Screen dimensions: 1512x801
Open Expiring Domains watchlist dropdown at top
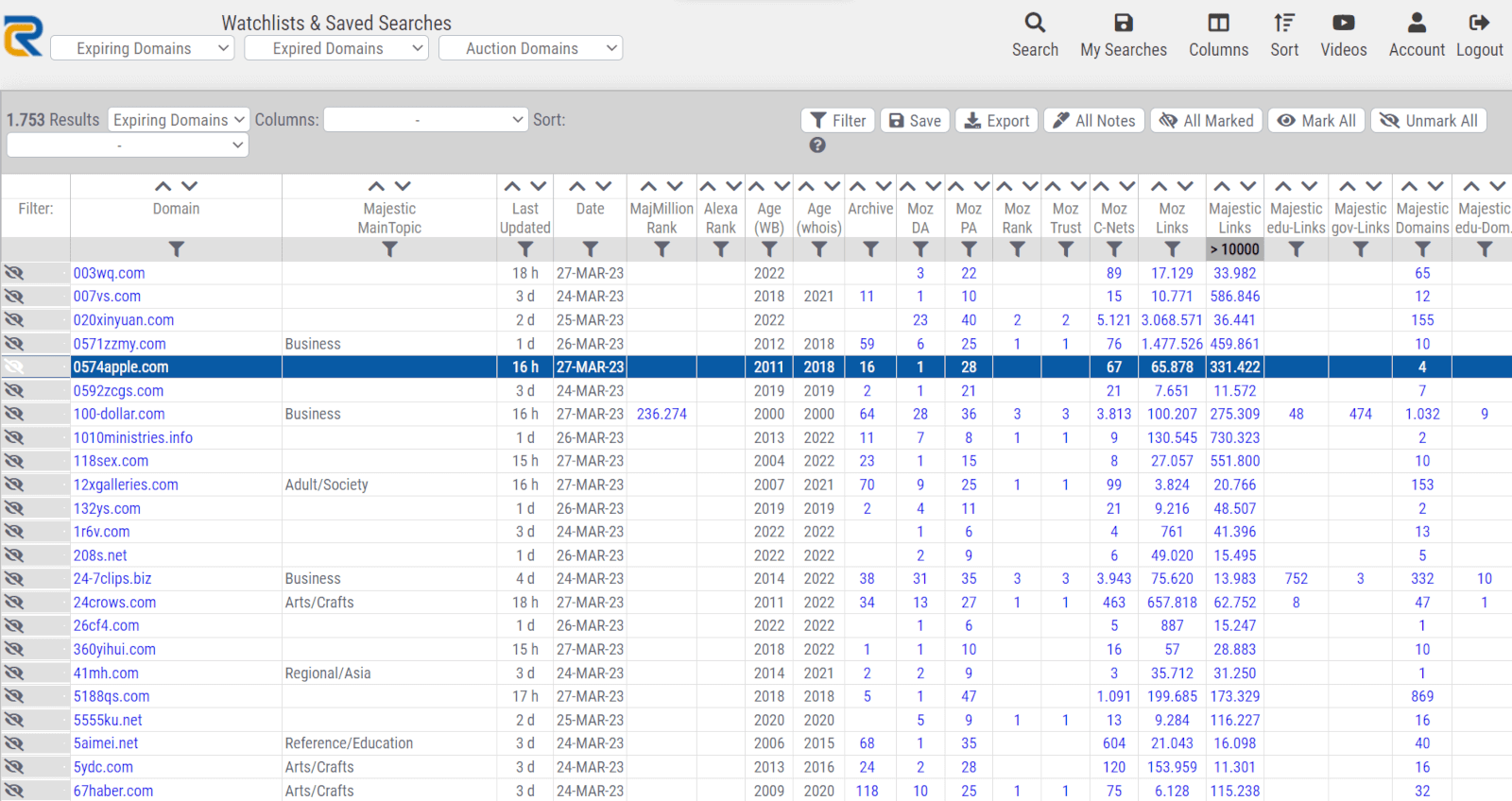click(x=143, y=48)
